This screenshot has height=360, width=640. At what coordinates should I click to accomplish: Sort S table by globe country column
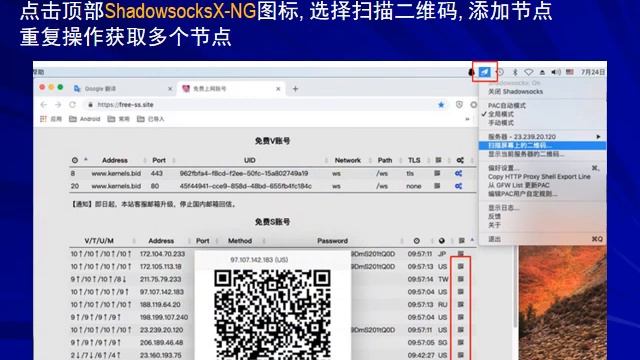[441, 241]
